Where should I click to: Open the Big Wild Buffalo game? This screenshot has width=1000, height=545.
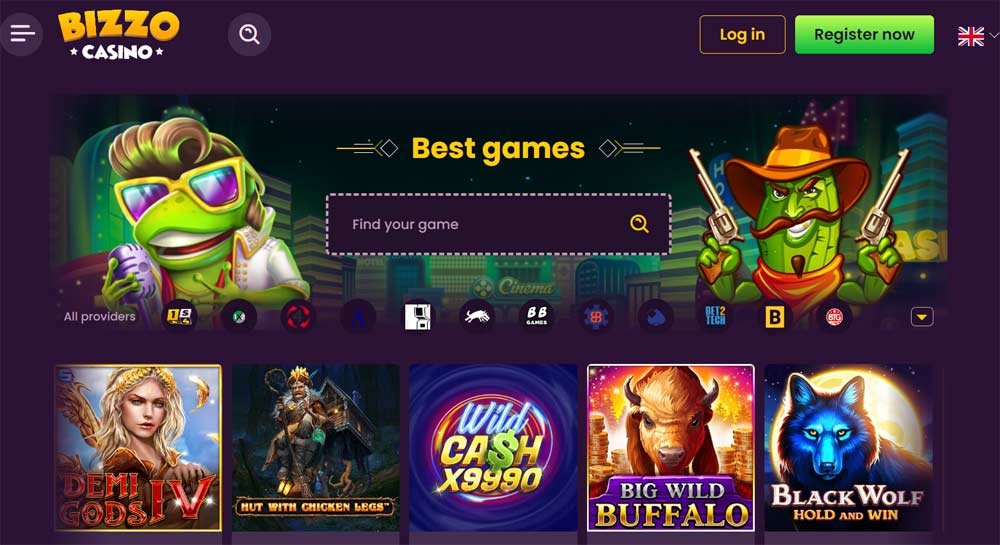[x=670, y=448]
